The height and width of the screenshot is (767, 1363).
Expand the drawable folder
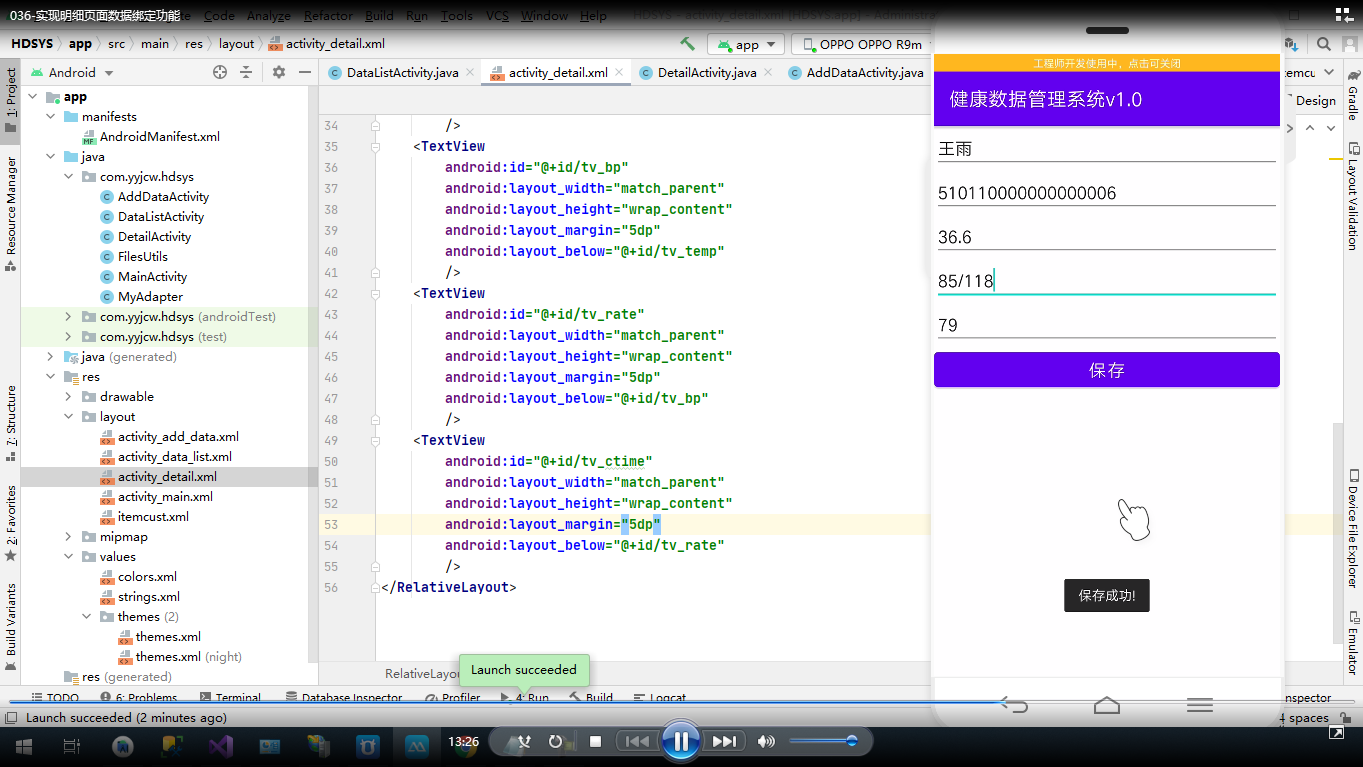click(69, 397)
